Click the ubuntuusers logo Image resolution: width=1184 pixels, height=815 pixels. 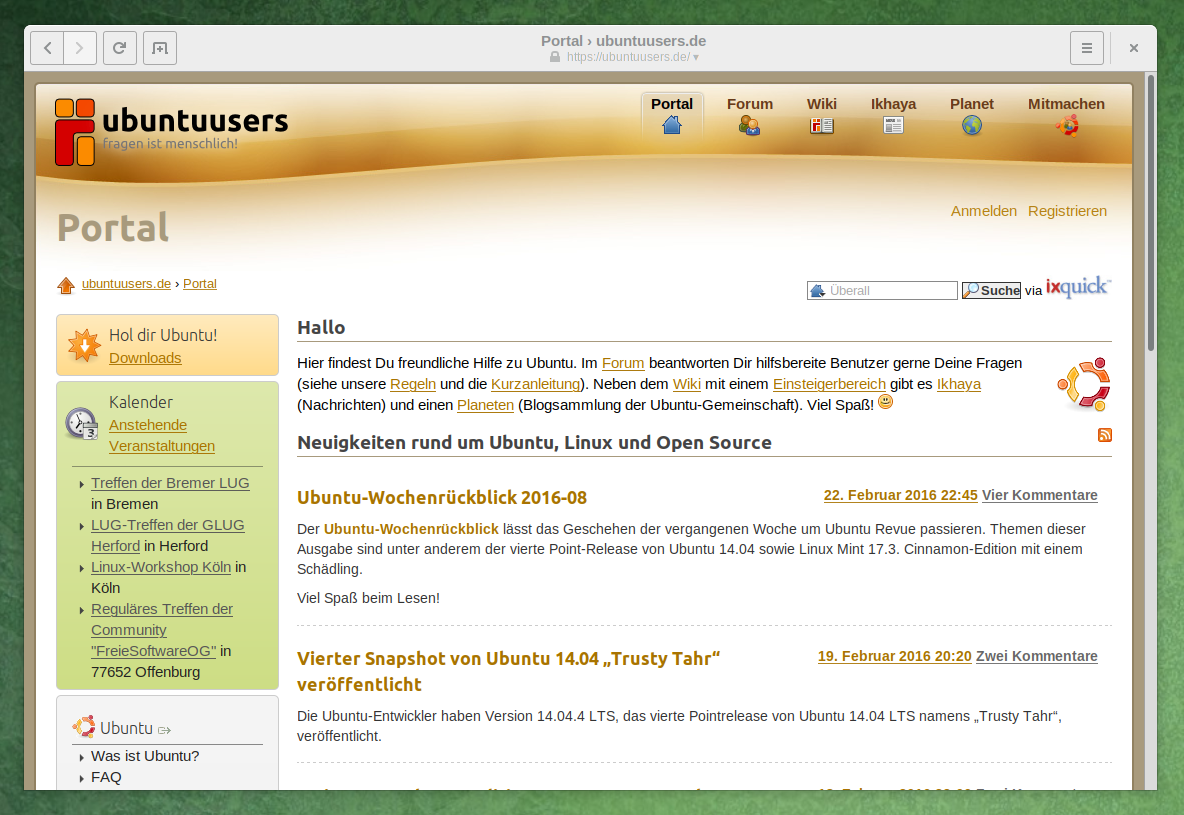pyautogui.click(x=171, y=131)
